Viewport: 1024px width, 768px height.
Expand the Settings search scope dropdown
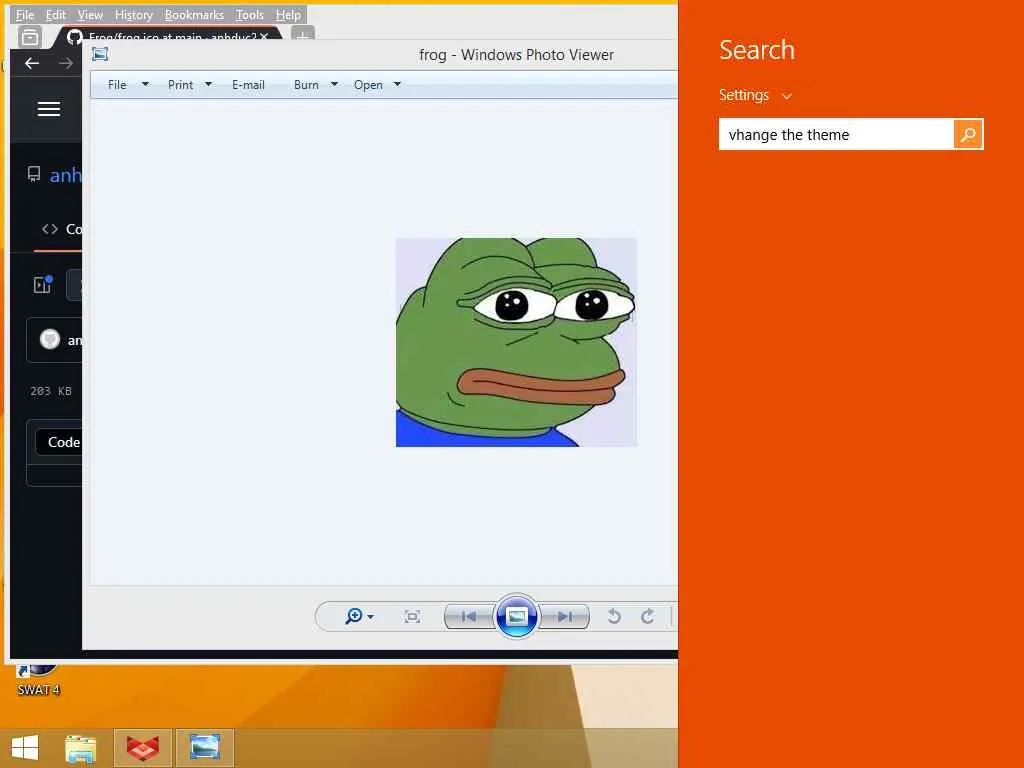(x=756, y=95)
